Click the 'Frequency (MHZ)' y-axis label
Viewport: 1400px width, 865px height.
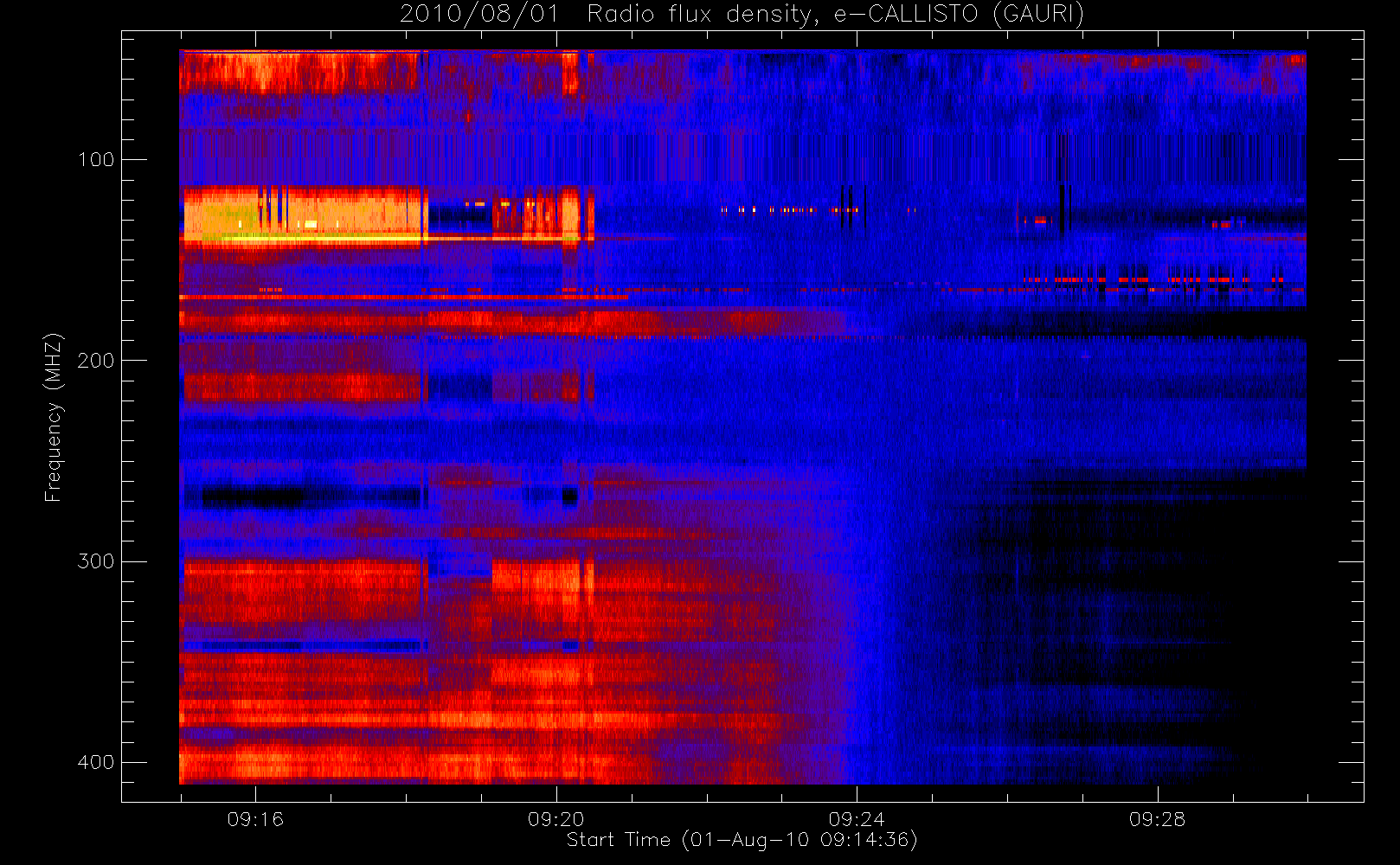pyautogui.click(x=54, y=417)
